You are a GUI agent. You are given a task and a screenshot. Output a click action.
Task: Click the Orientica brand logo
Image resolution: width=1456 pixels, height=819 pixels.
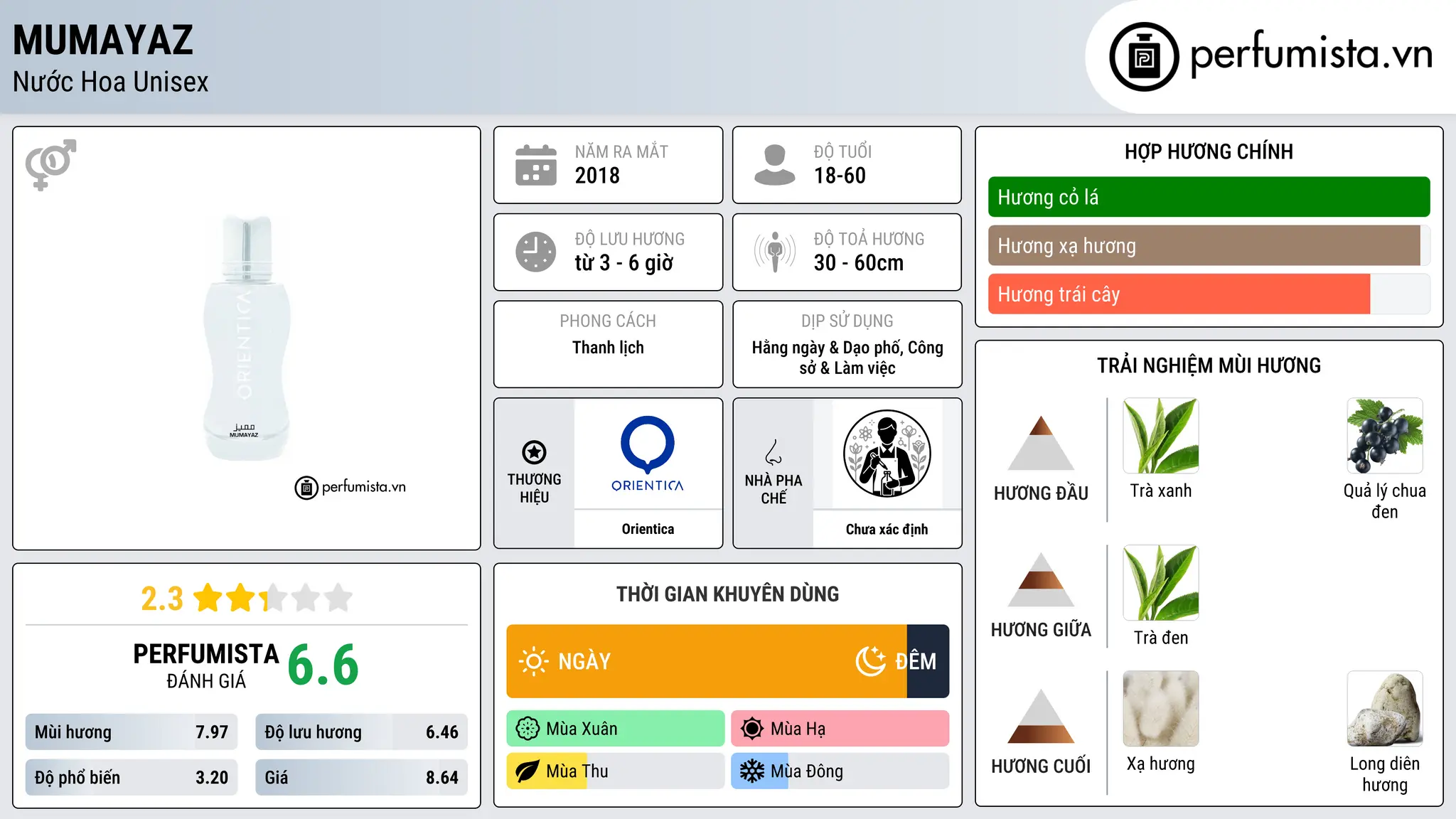[x=648, y=454]
